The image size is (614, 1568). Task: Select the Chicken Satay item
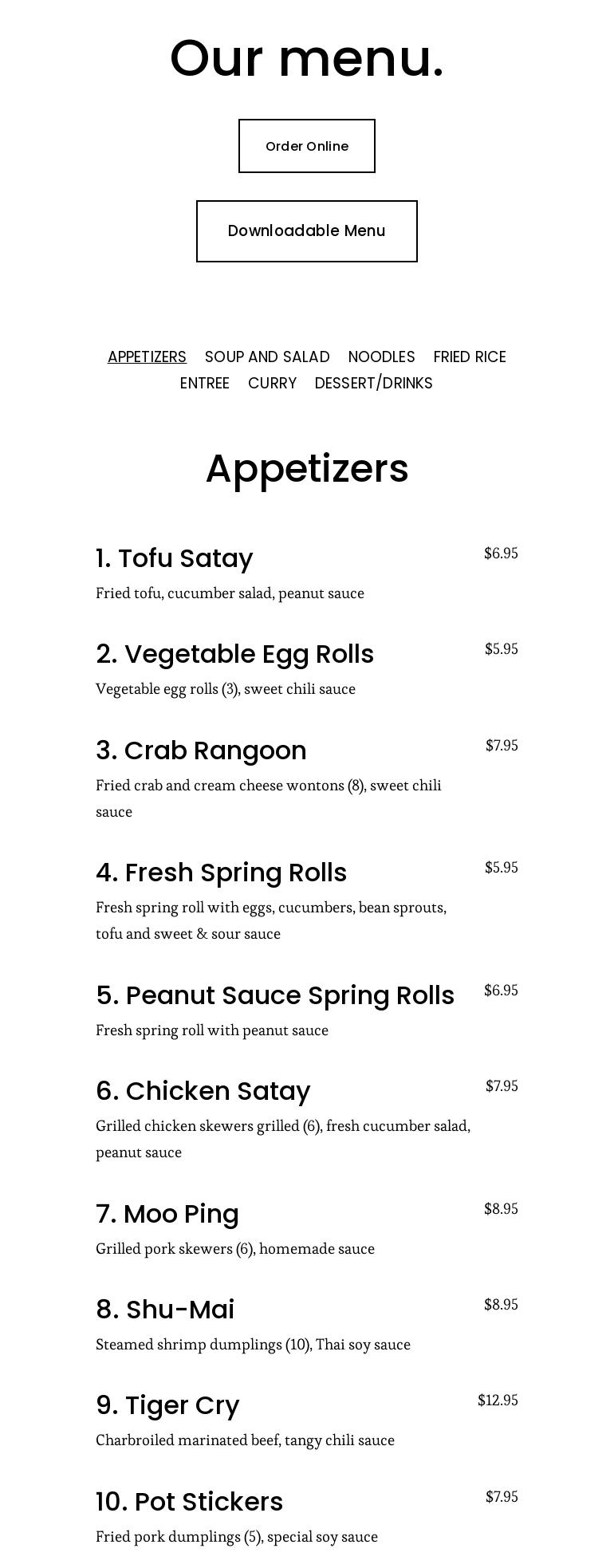click(x=203, y=1091)
